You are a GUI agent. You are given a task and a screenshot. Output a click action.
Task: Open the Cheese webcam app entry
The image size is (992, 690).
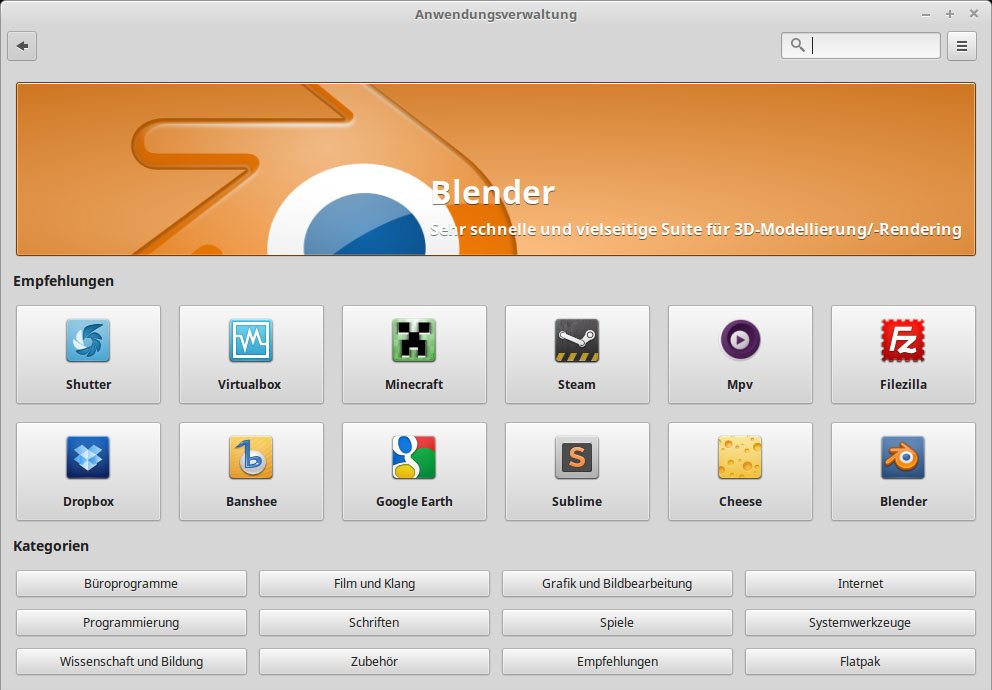click(740, 471)
